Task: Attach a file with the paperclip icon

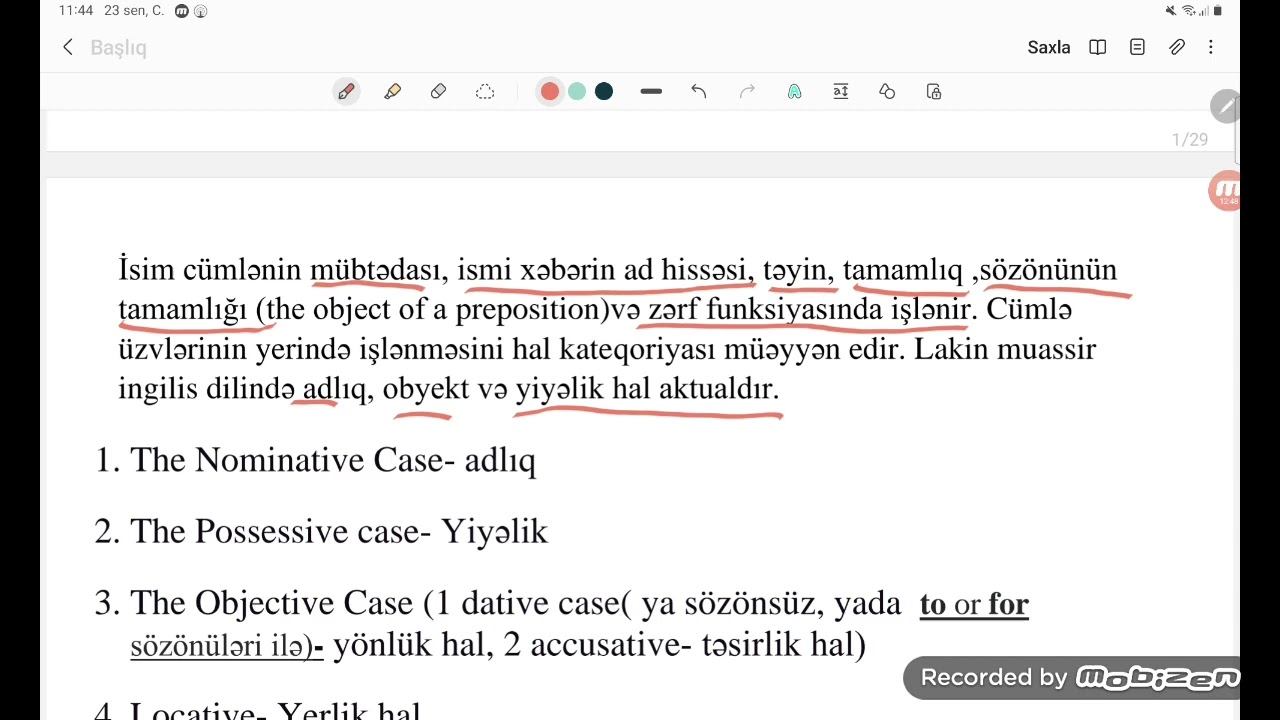Action: pos(1177,47)
